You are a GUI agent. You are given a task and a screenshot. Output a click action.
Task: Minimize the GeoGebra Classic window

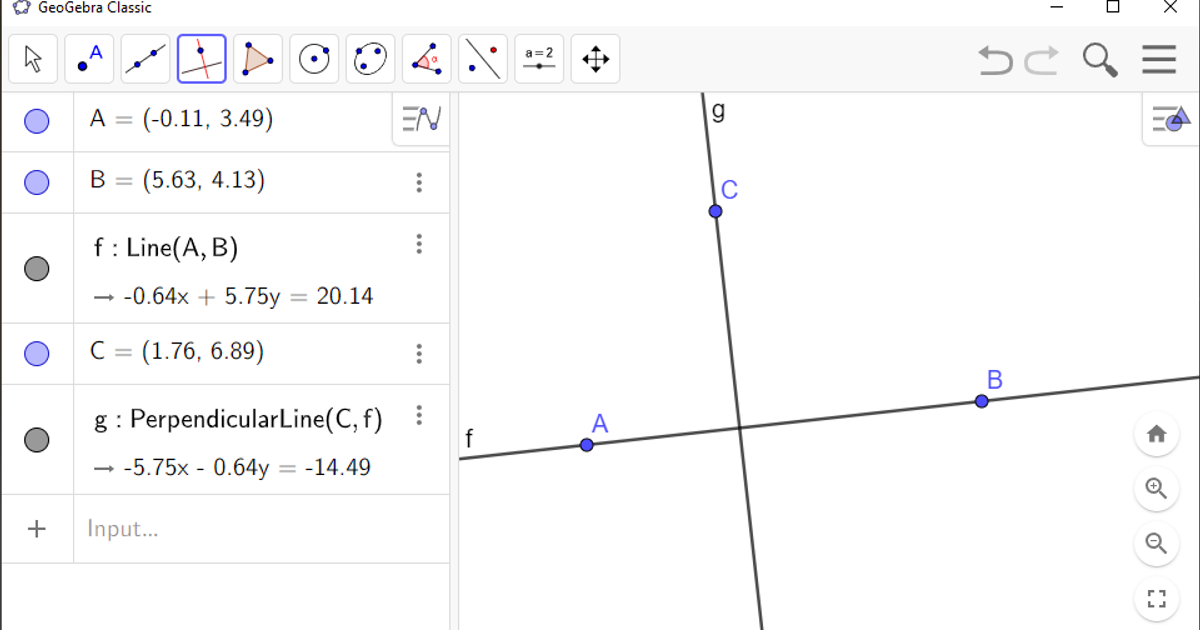(x=1055, y=7)
